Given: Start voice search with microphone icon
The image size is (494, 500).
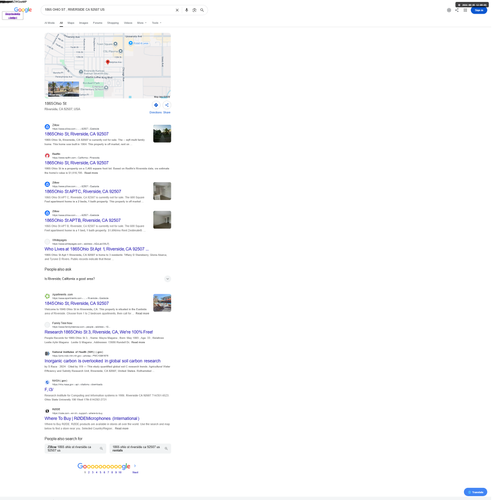Looking at the screenshot, I should (186, 10).
